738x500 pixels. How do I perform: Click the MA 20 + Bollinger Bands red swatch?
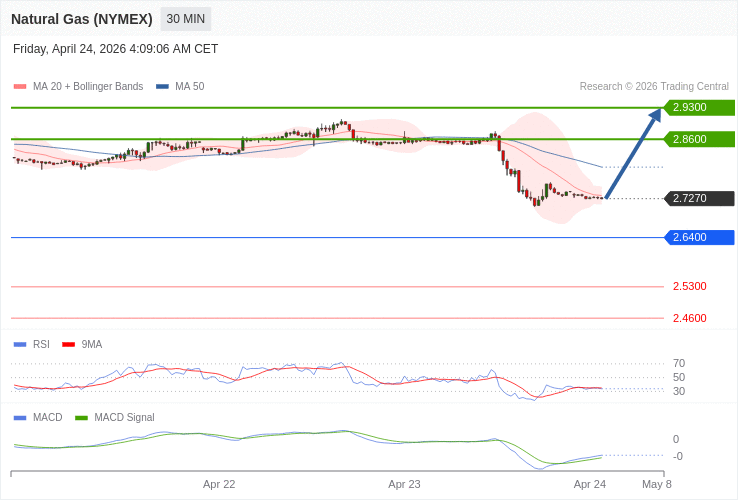coord(20,87)
